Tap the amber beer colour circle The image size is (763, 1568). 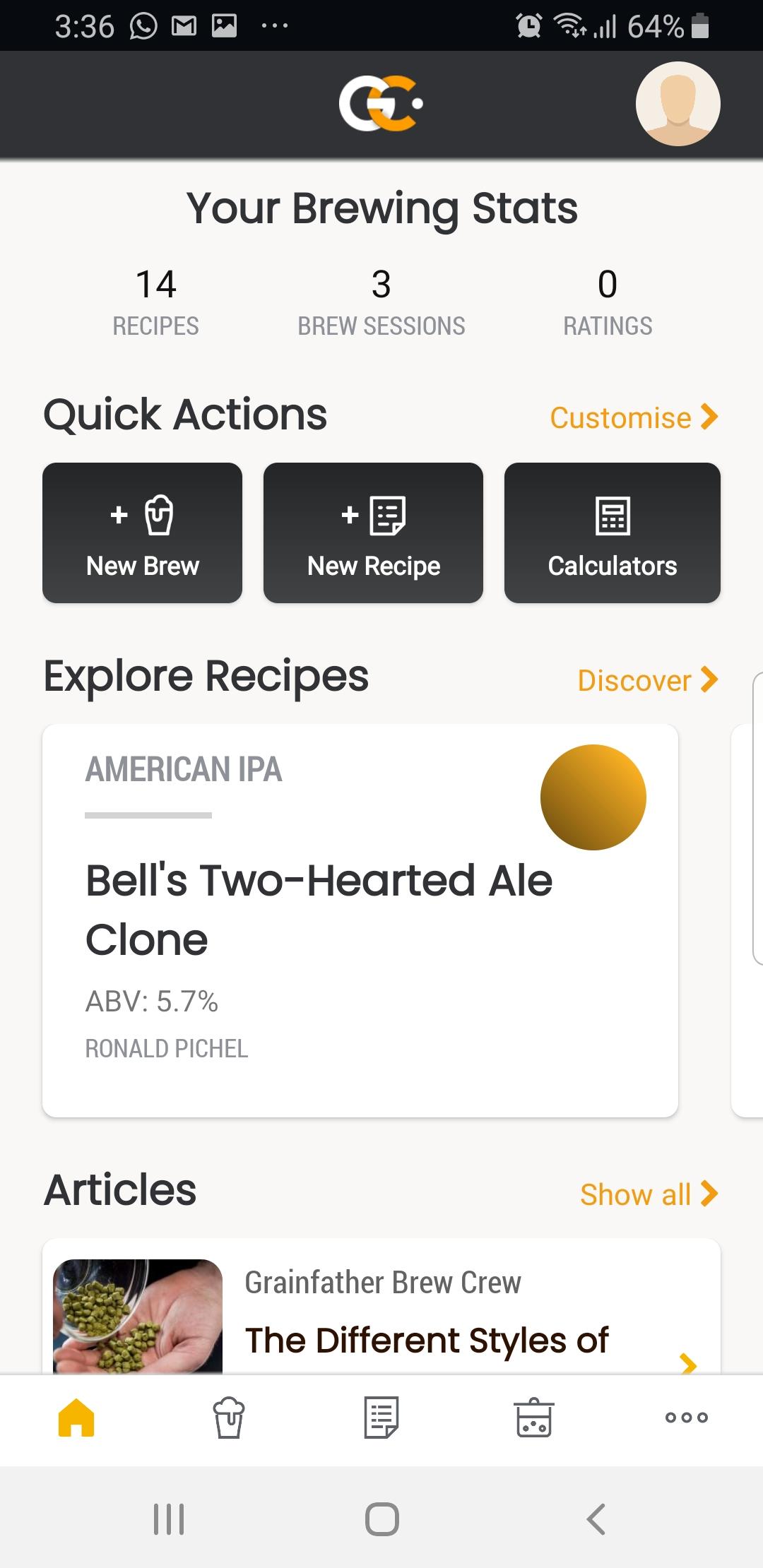click(593, 797)
